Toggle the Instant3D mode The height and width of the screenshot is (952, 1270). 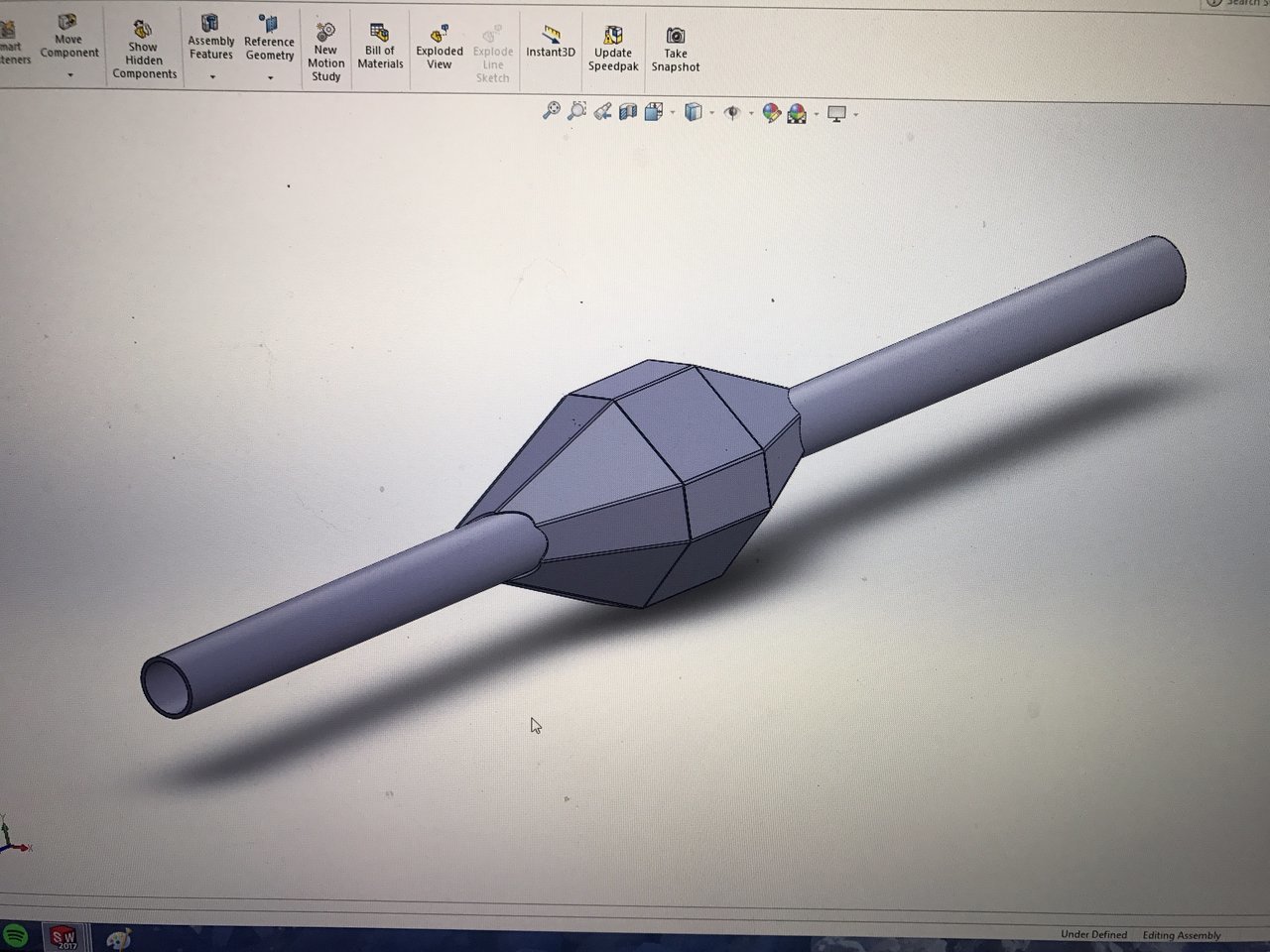(x=551, y=42)
